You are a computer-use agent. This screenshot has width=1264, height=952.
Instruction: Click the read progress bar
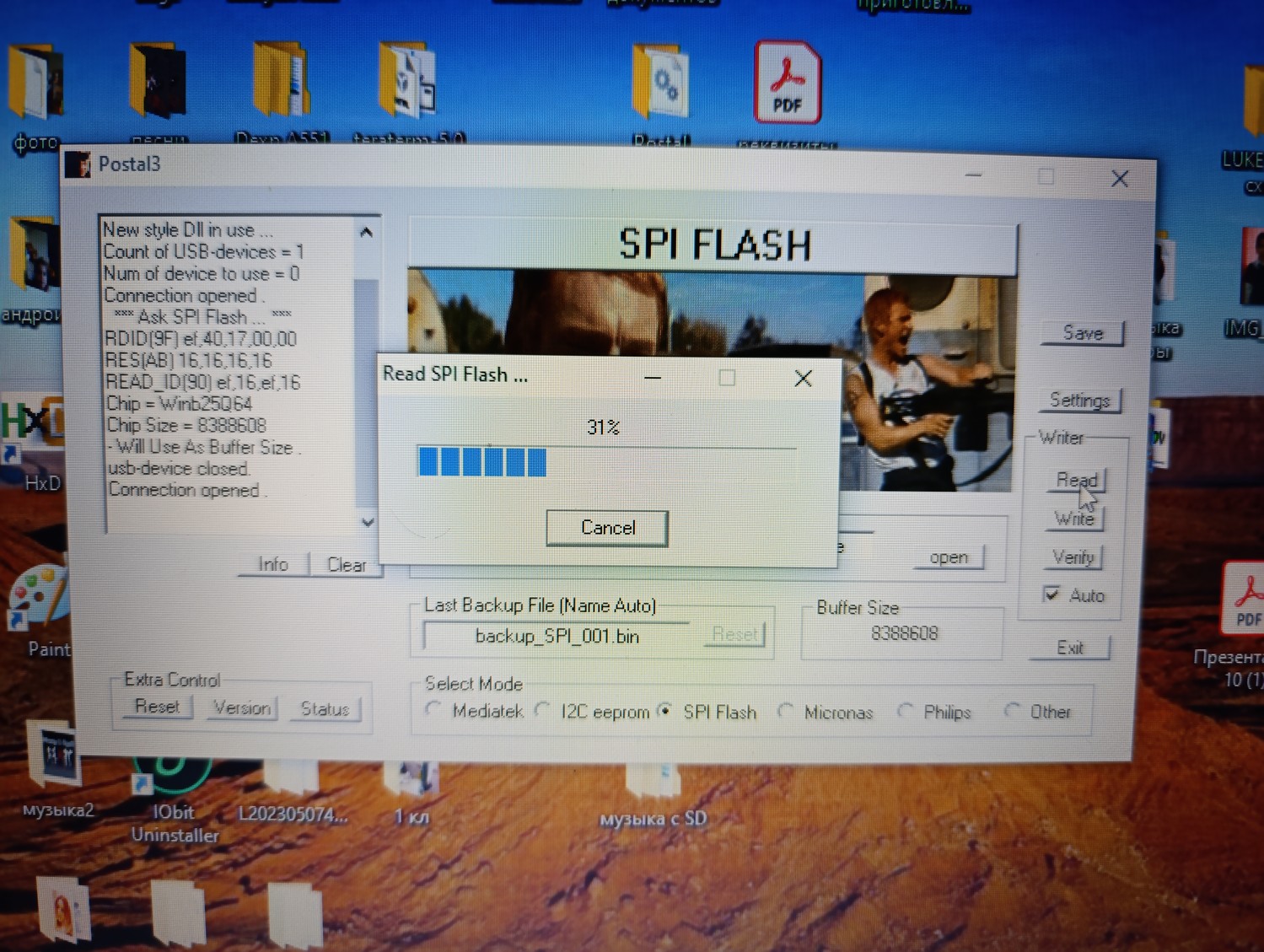(605, 462)
